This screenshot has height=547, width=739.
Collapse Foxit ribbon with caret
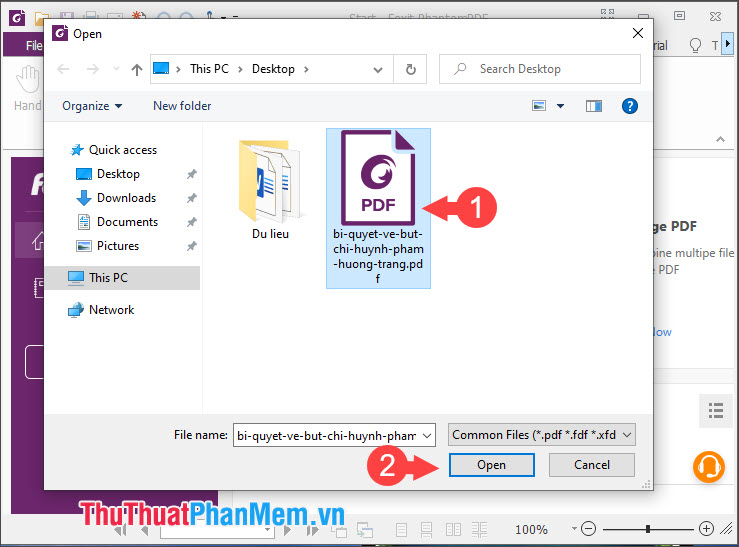[720, 139]
